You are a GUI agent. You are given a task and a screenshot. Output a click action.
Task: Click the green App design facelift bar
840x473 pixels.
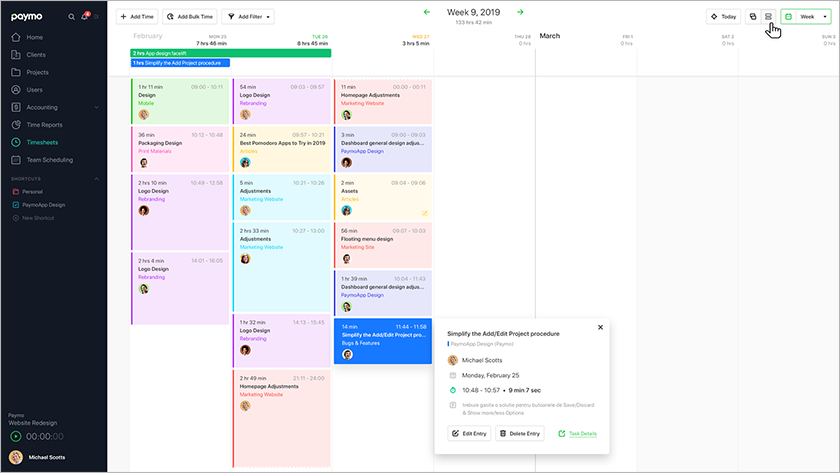point(231,52)
